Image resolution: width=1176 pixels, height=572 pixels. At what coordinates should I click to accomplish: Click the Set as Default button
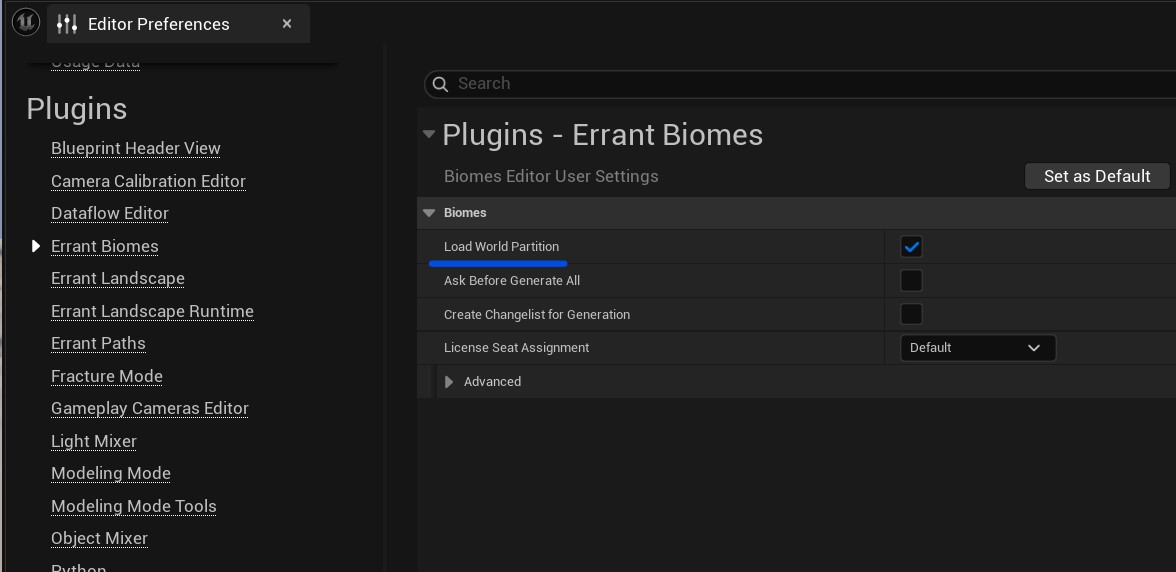tap(1097, 176)
